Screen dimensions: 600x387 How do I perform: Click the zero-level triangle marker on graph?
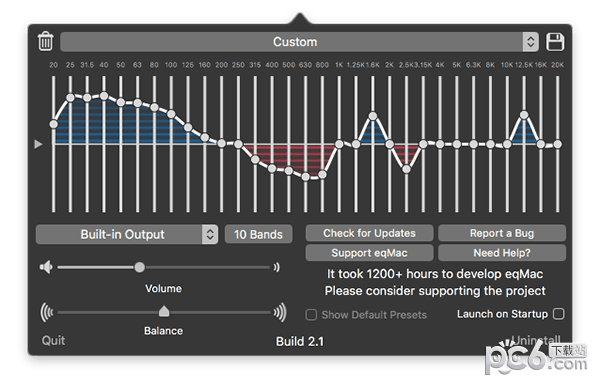(38, 144)
